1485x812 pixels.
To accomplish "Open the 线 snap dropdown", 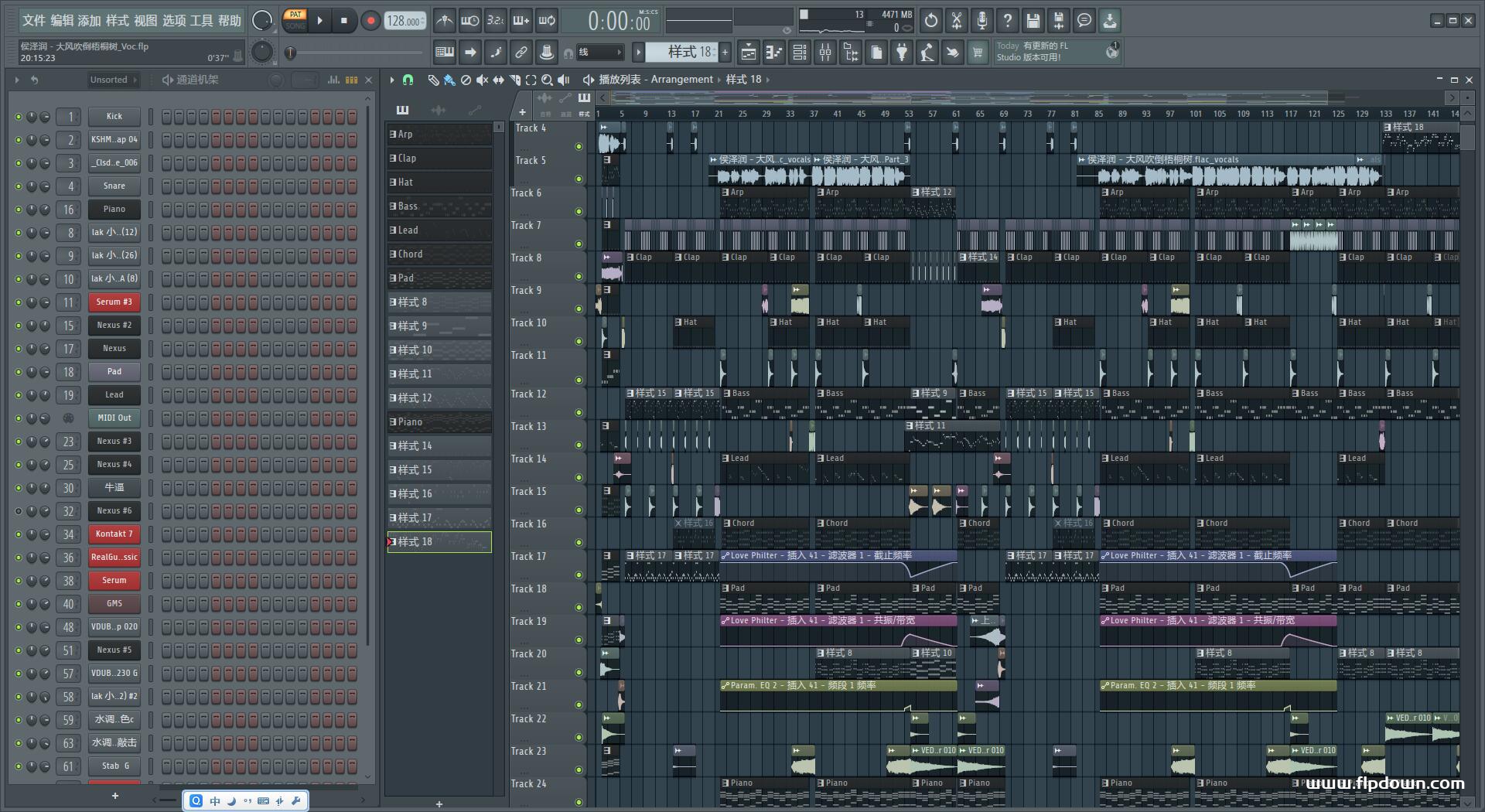I will pos(600,53).
